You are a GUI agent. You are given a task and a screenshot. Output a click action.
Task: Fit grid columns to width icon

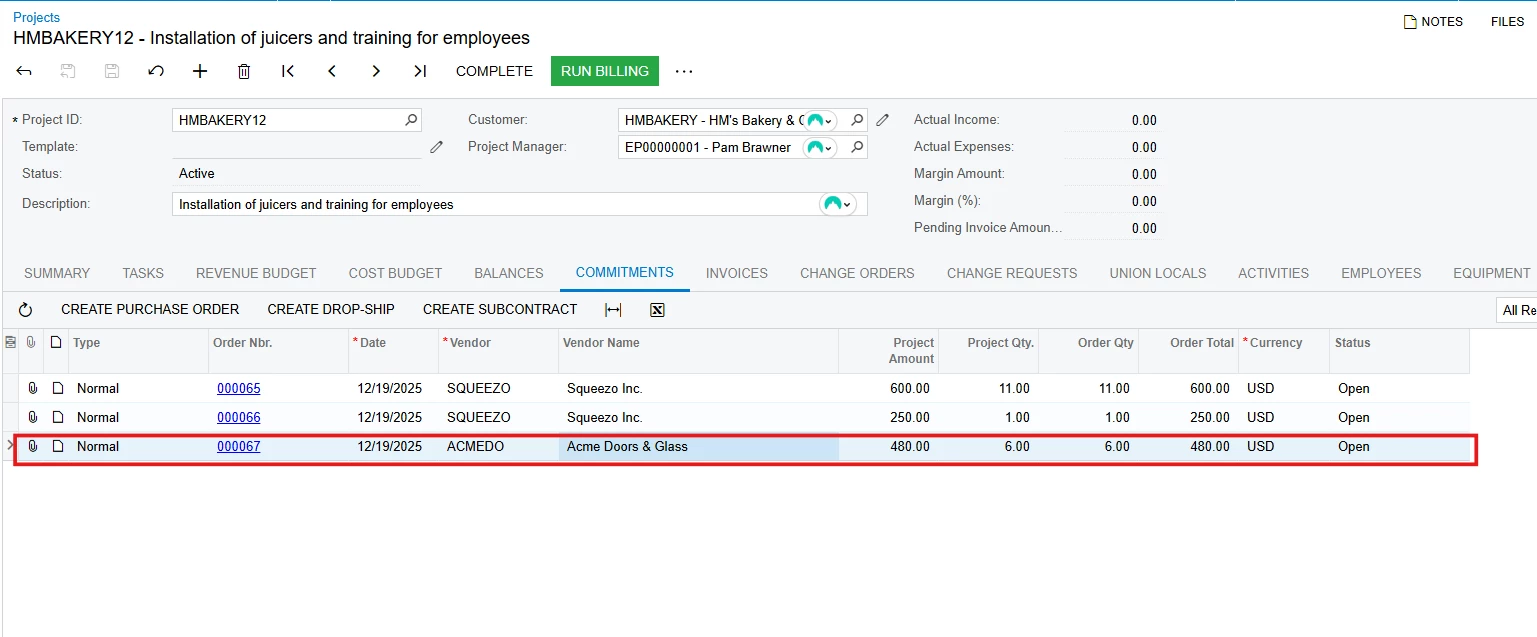[613, 310]
